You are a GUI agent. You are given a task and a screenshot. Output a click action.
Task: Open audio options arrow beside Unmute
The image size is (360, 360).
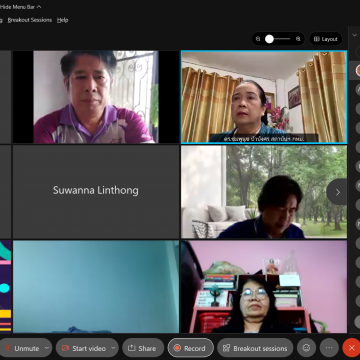pyautogui.click(x=47, y=348)
